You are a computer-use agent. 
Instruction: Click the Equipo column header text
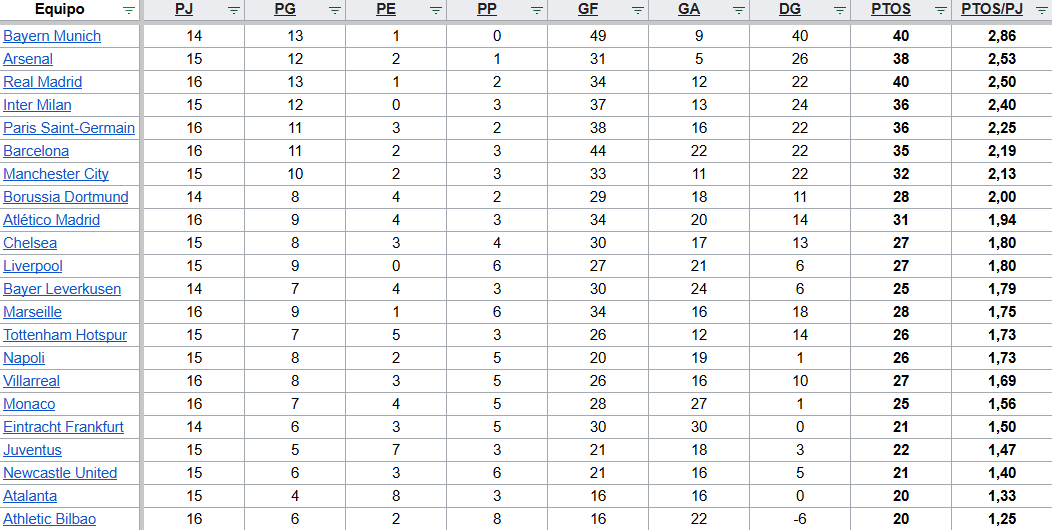59,10
